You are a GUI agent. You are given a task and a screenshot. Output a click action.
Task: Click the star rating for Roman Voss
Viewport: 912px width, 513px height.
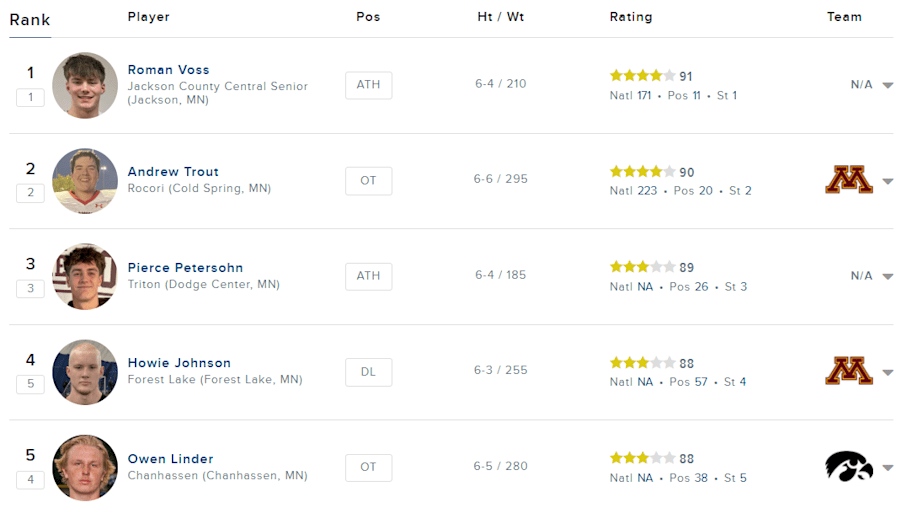coord(642,76)
